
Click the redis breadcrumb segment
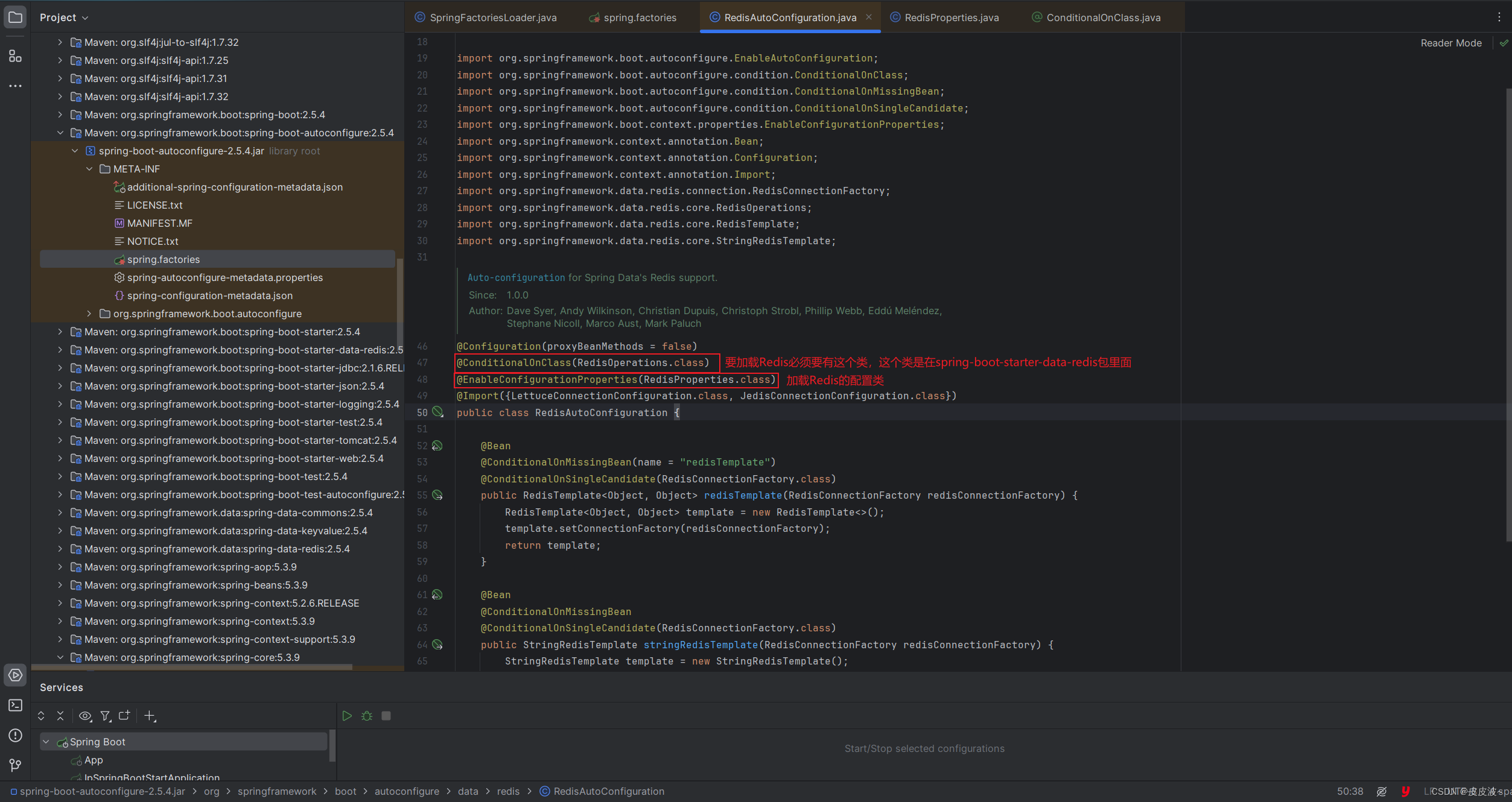[508, 791]
